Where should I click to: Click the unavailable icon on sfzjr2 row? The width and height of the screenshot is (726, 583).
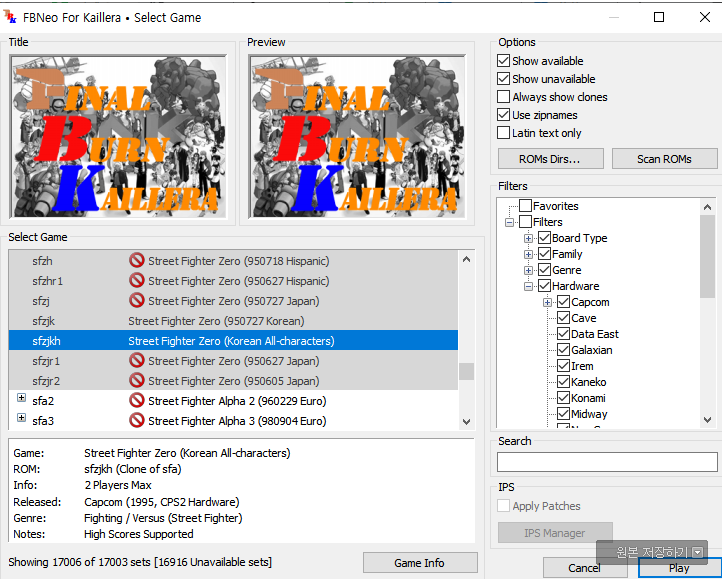click(x=137, y=380)
